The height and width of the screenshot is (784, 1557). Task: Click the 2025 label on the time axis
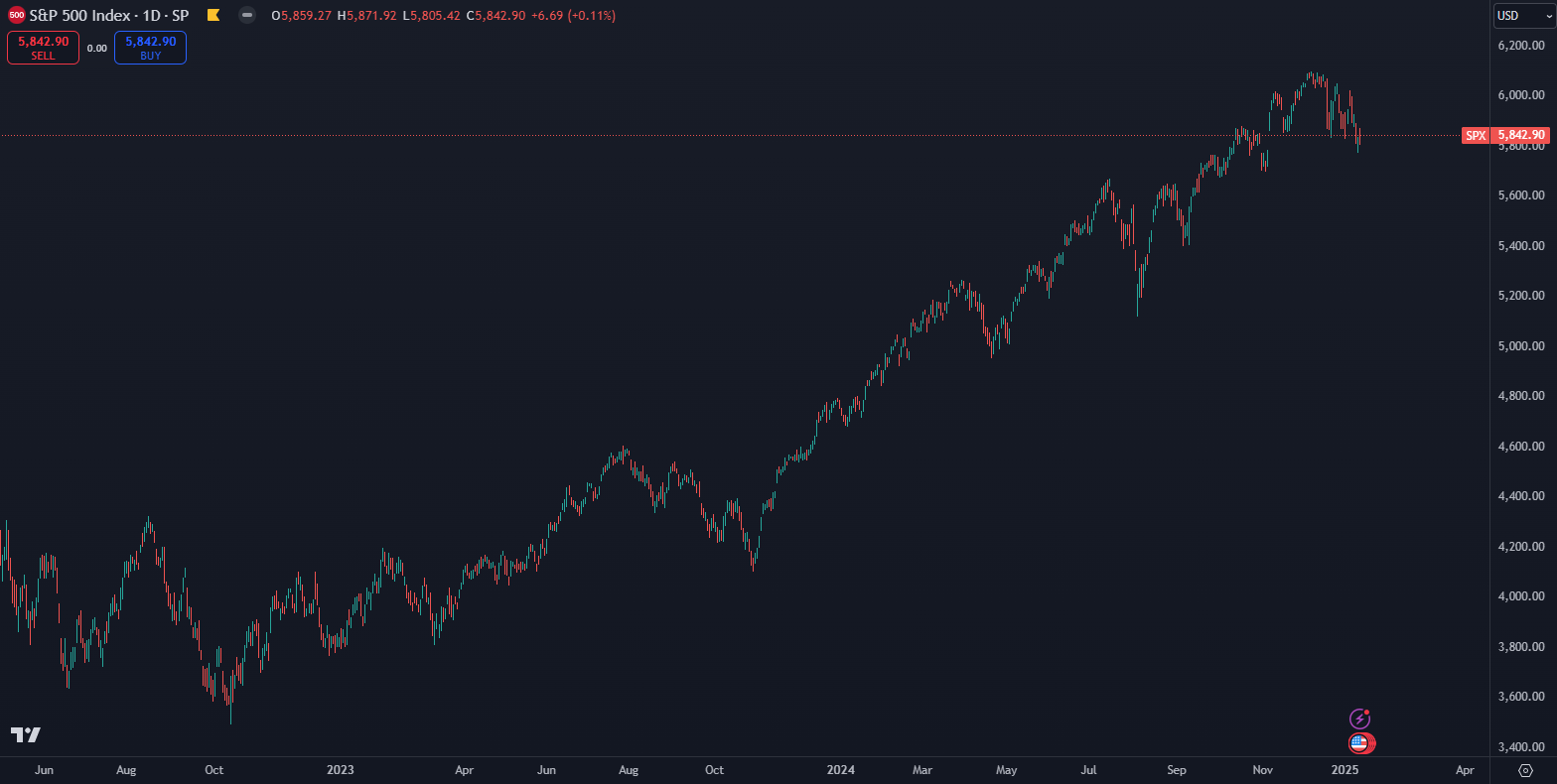tap(1345, 769)
